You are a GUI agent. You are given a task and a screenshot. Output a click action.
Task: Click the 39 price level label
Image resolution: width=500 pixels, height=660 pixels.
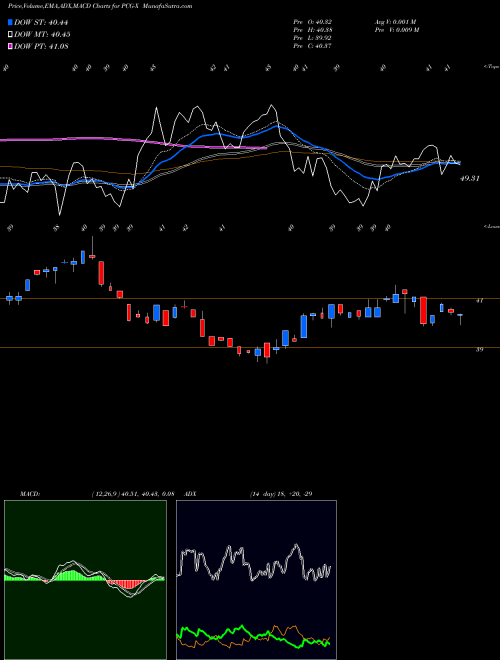(479, 349)
